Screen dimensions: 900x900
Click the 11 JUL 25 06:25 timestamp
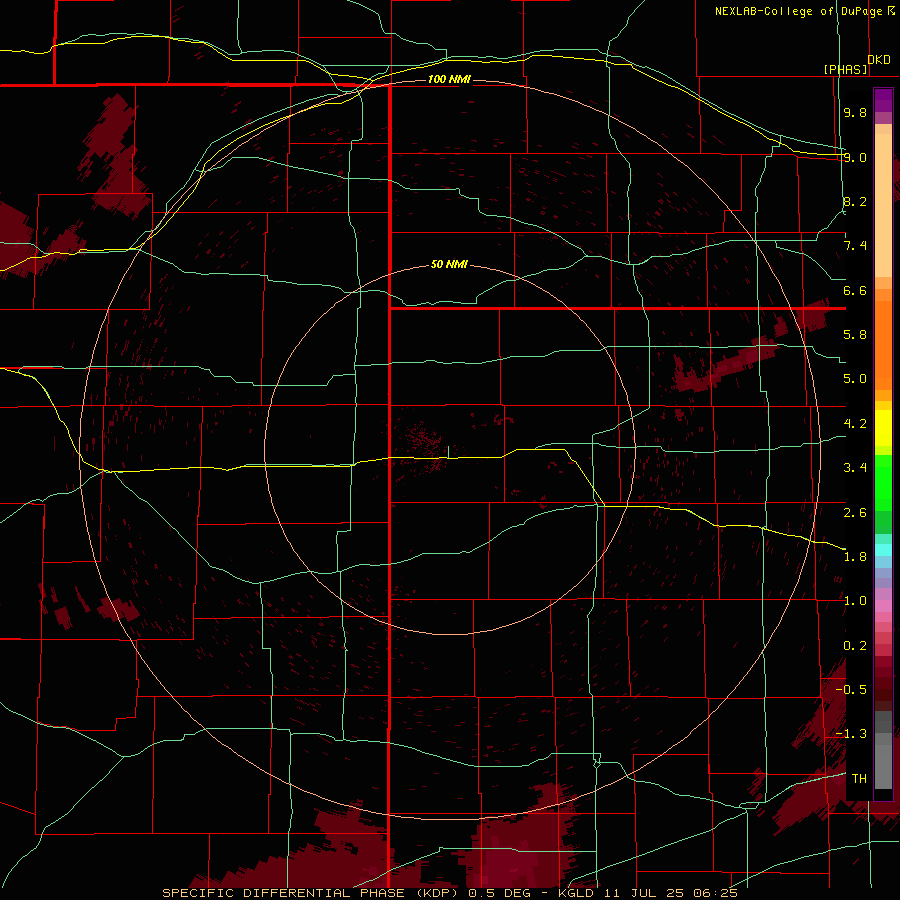(670, 893)
